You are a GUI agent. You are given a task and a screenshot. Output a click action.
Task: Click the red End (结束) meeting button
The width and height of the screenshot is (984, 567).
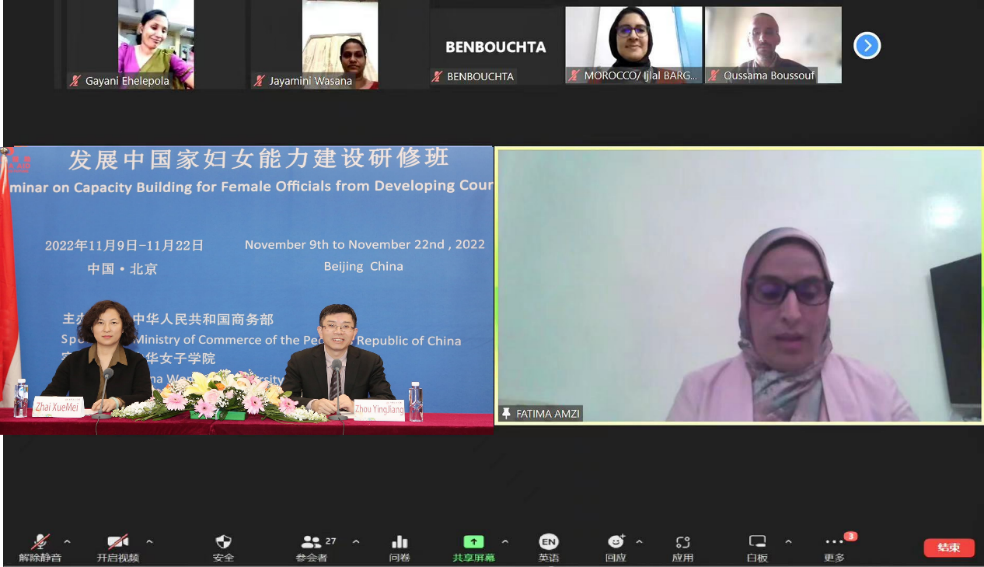[948, 547]
